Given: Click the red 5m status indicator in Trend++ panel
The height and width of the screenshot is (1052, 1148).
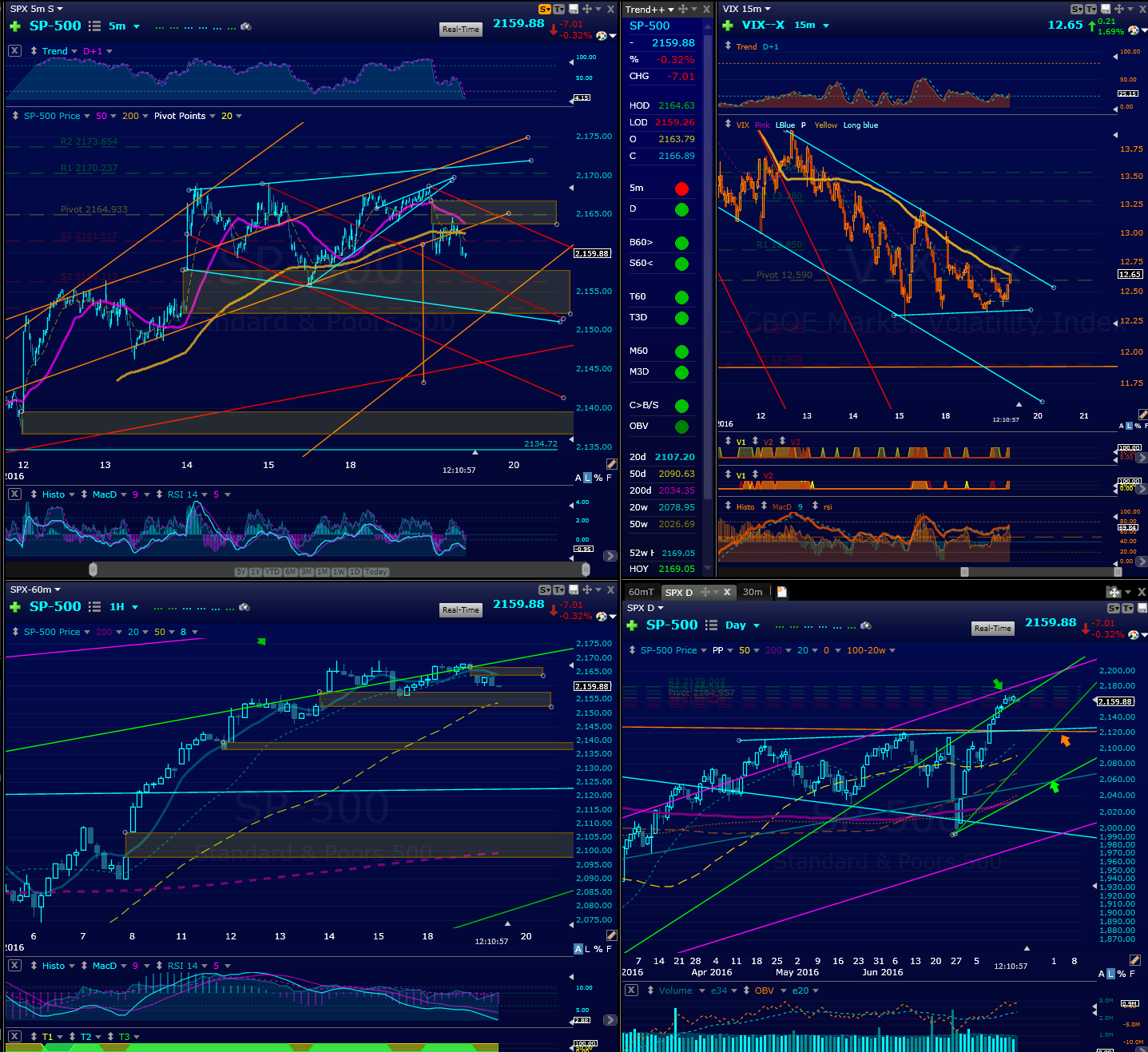Looking at the screenshot, I should coord(681,189).
